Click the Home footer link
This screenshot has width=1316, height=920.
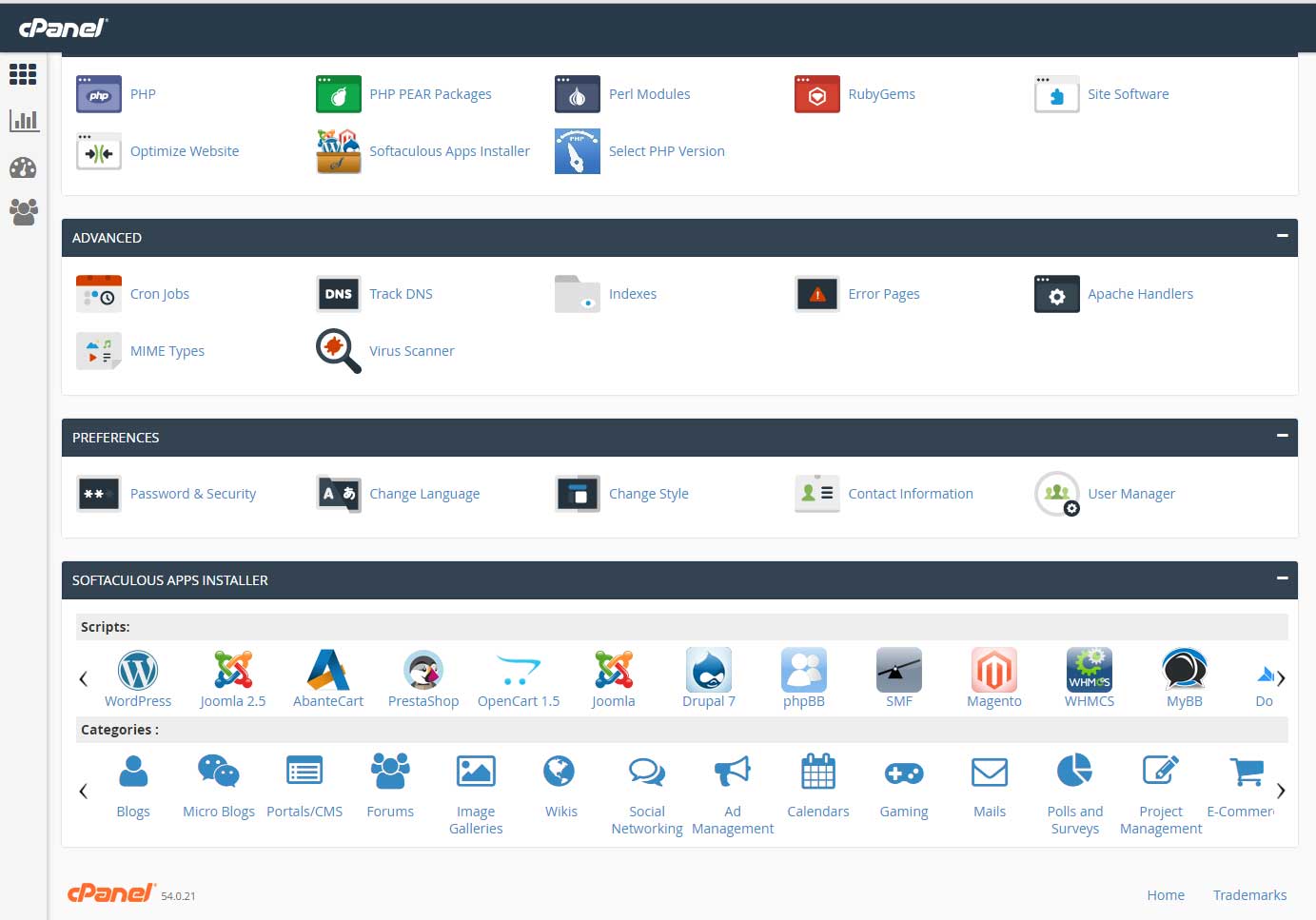pyautogui.click(x=1166, y=895)
